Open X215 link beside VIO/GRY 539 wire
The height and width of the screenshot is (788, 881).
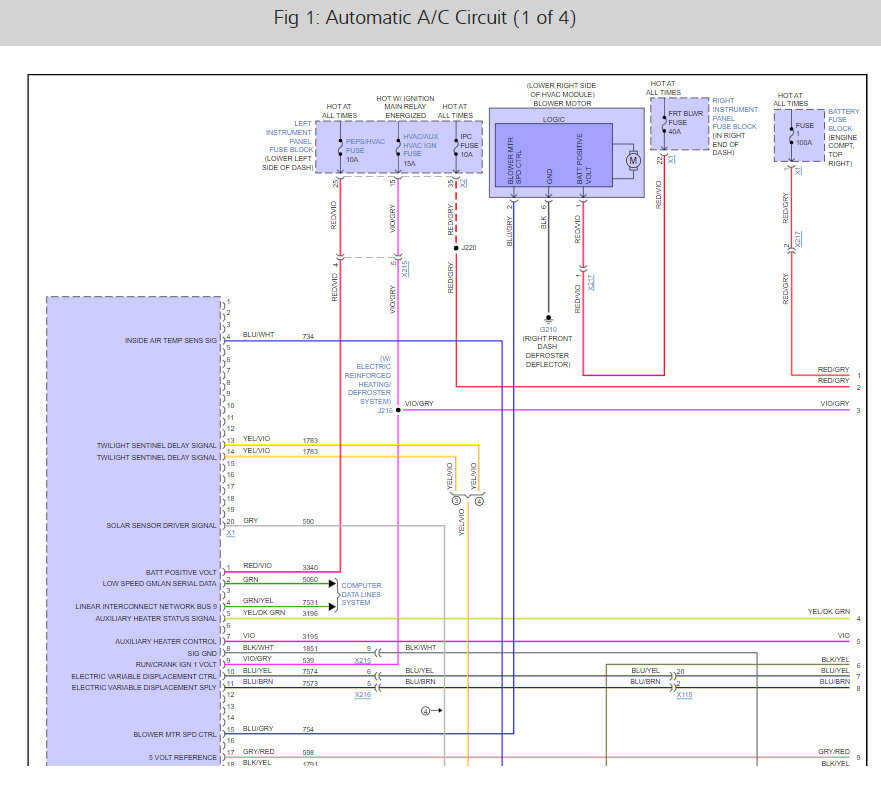363,660
